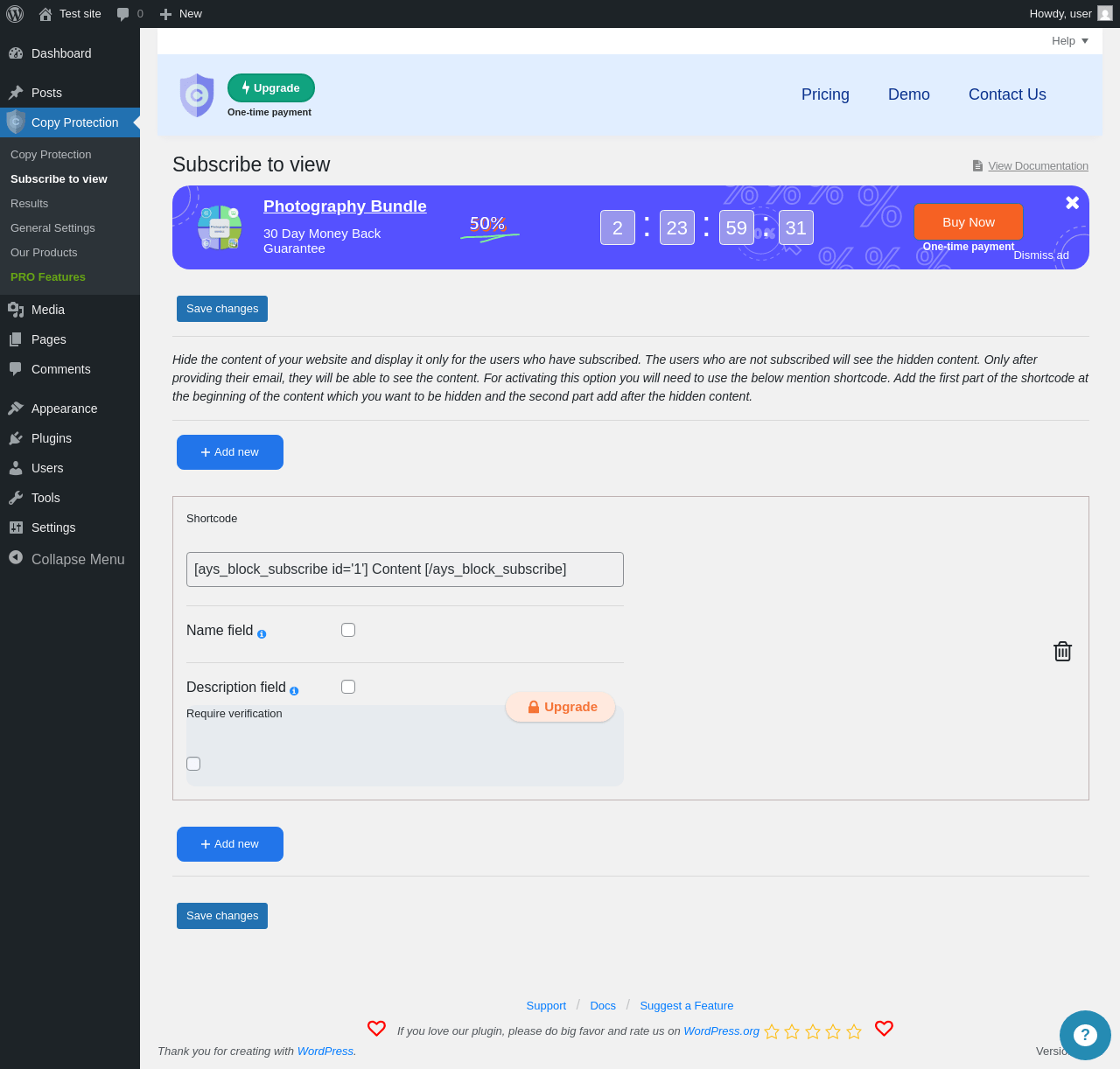The image size is (1120, 1069).
Task: Open the comments bubble in the admin bar
Action: coord(129,14)
